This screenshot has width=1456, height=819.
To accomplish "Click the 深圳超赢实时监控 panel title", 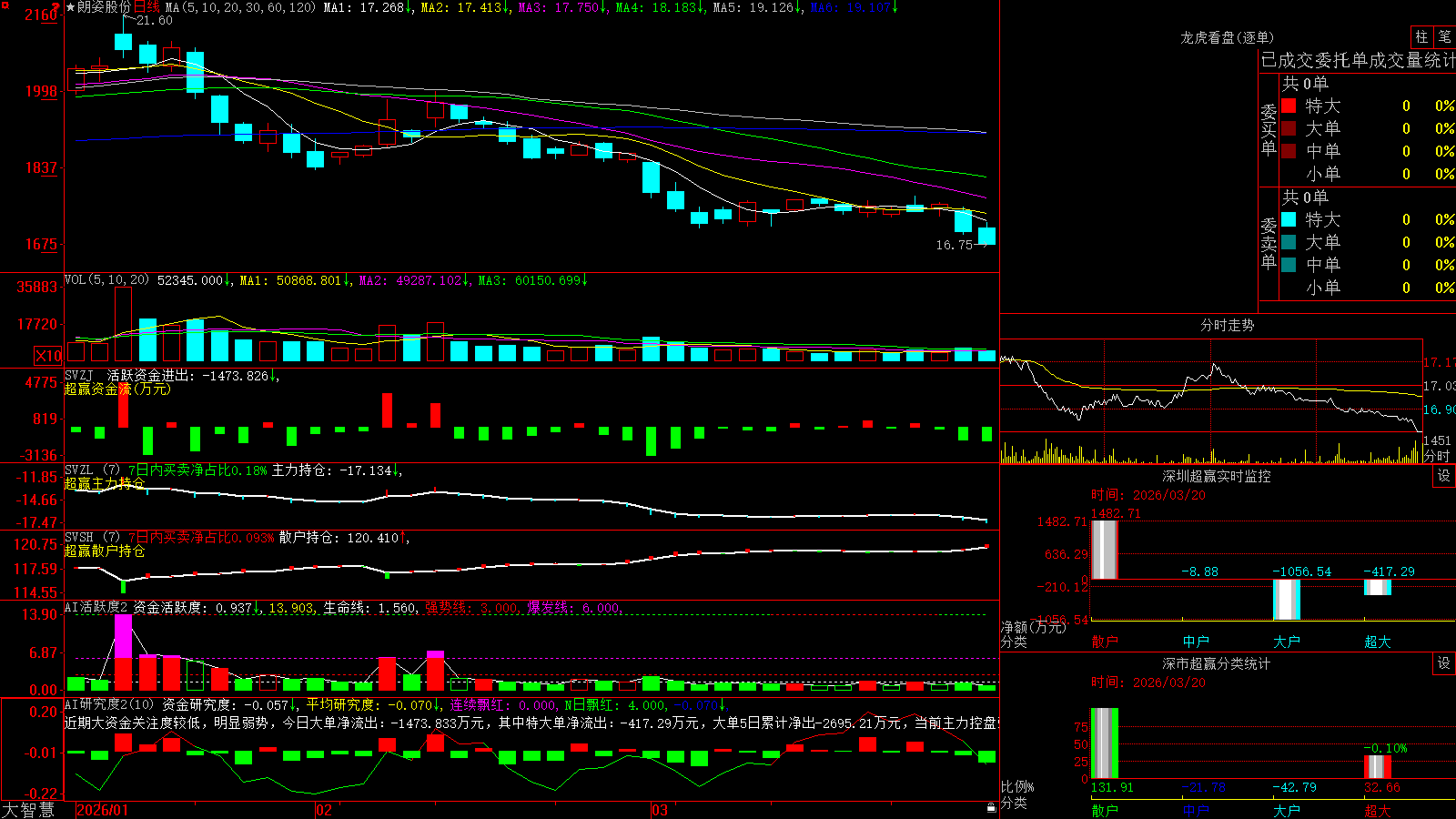I will 1216,476.
